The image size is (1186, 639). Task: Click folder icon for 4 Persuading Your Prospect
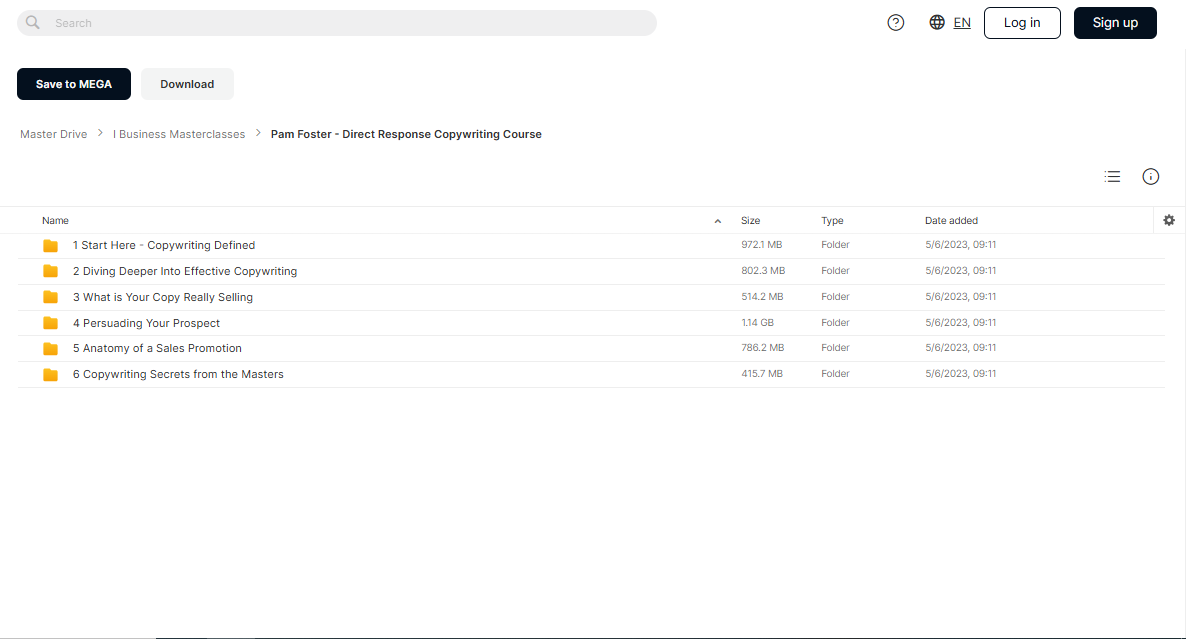pos(51,323)
